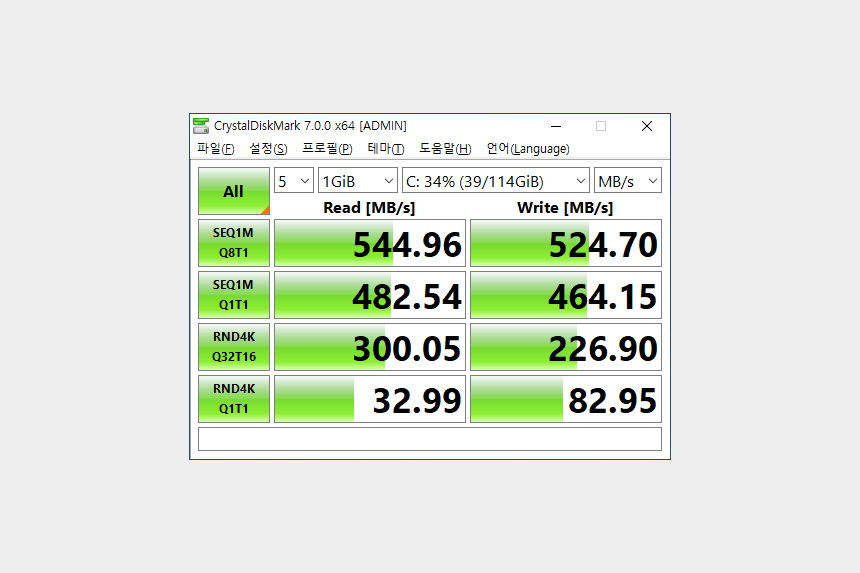Viewport: 860px width, 573px height.
Task: Open the 프로필(P) menu
Action: point(327,149)
